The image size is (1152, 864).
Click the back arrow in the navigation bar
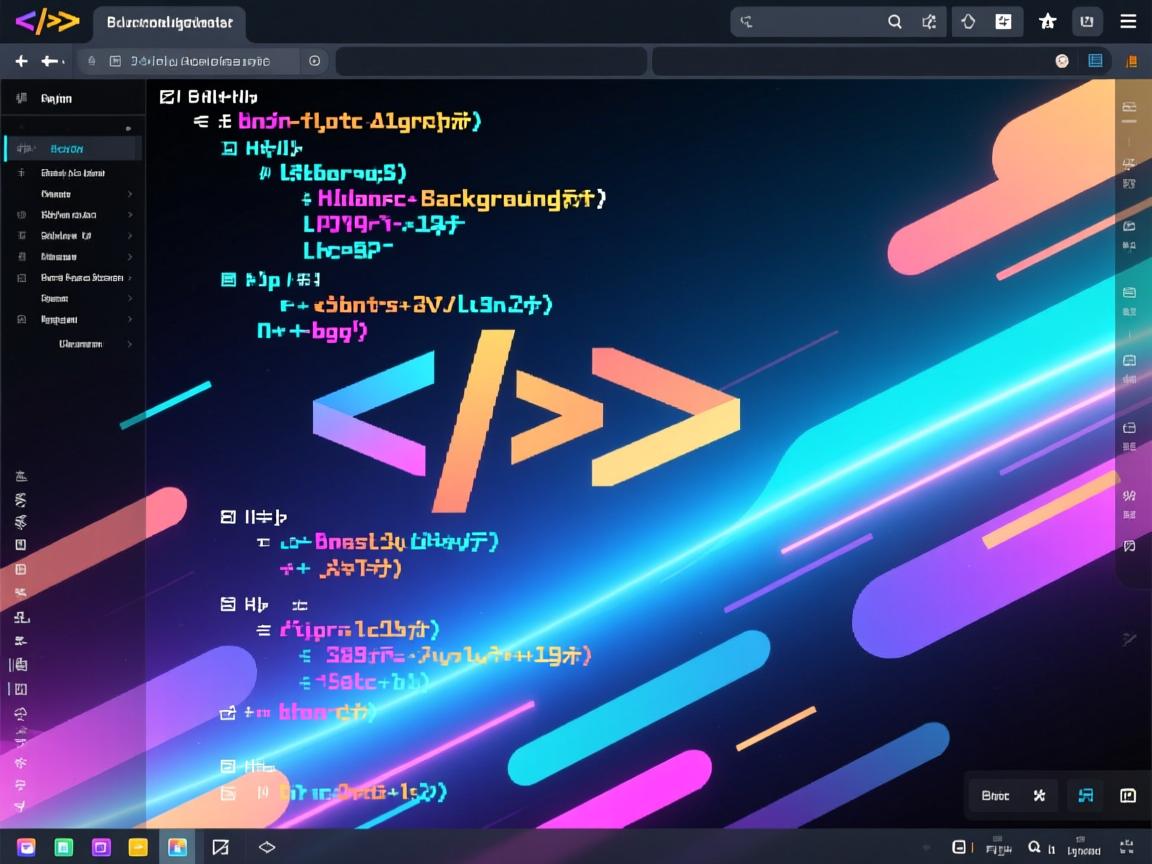50,61
